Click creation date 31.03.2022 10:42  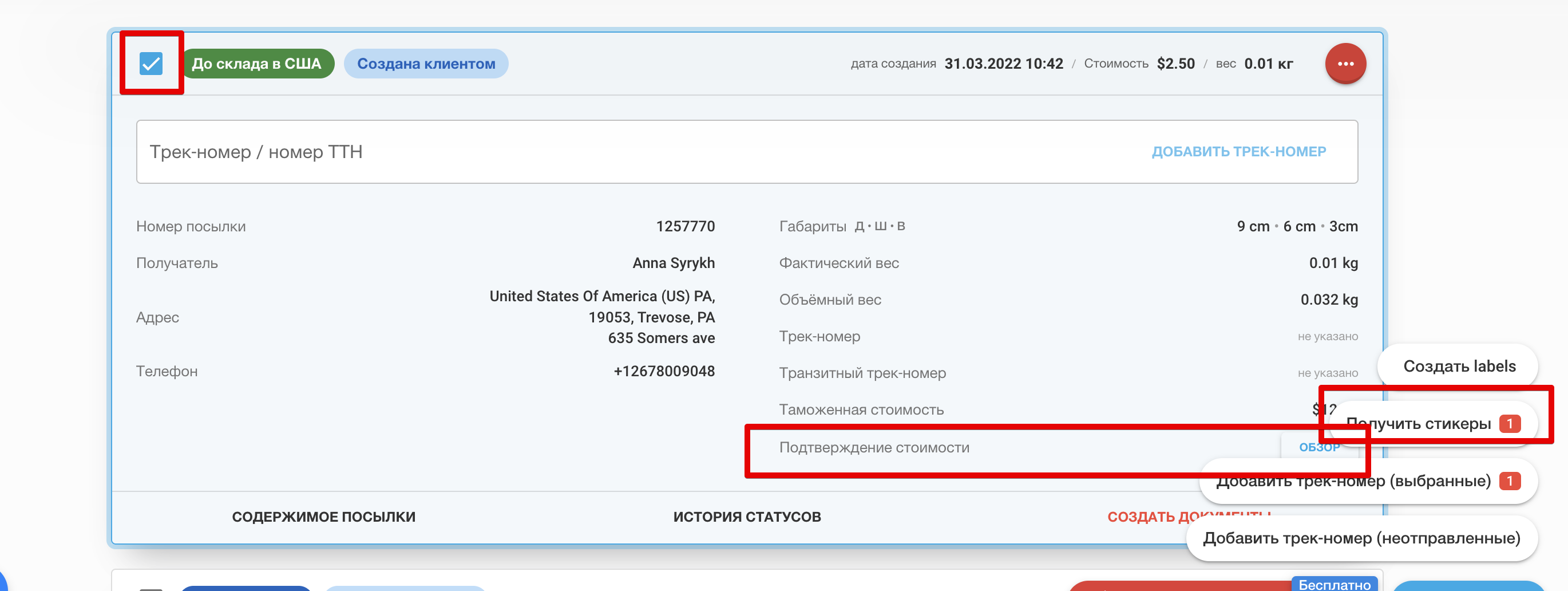[1003, 64]
